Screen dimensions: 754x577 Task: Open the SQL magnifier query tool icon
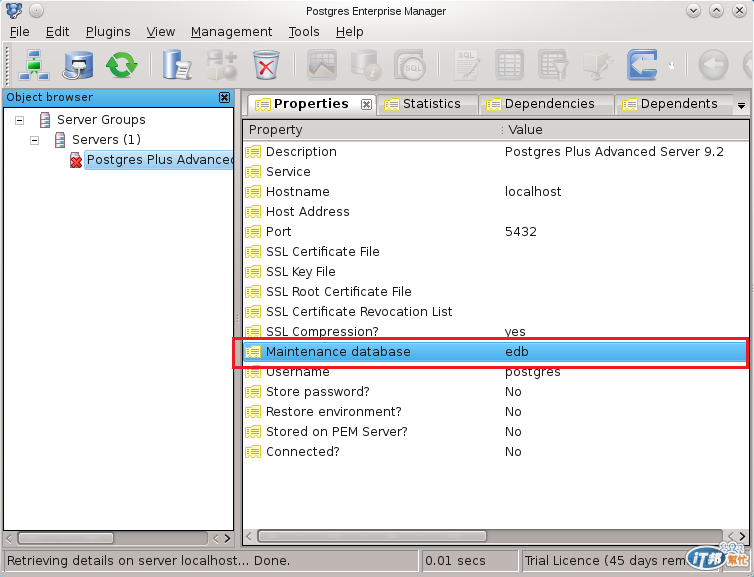click(x=410, y=65)
